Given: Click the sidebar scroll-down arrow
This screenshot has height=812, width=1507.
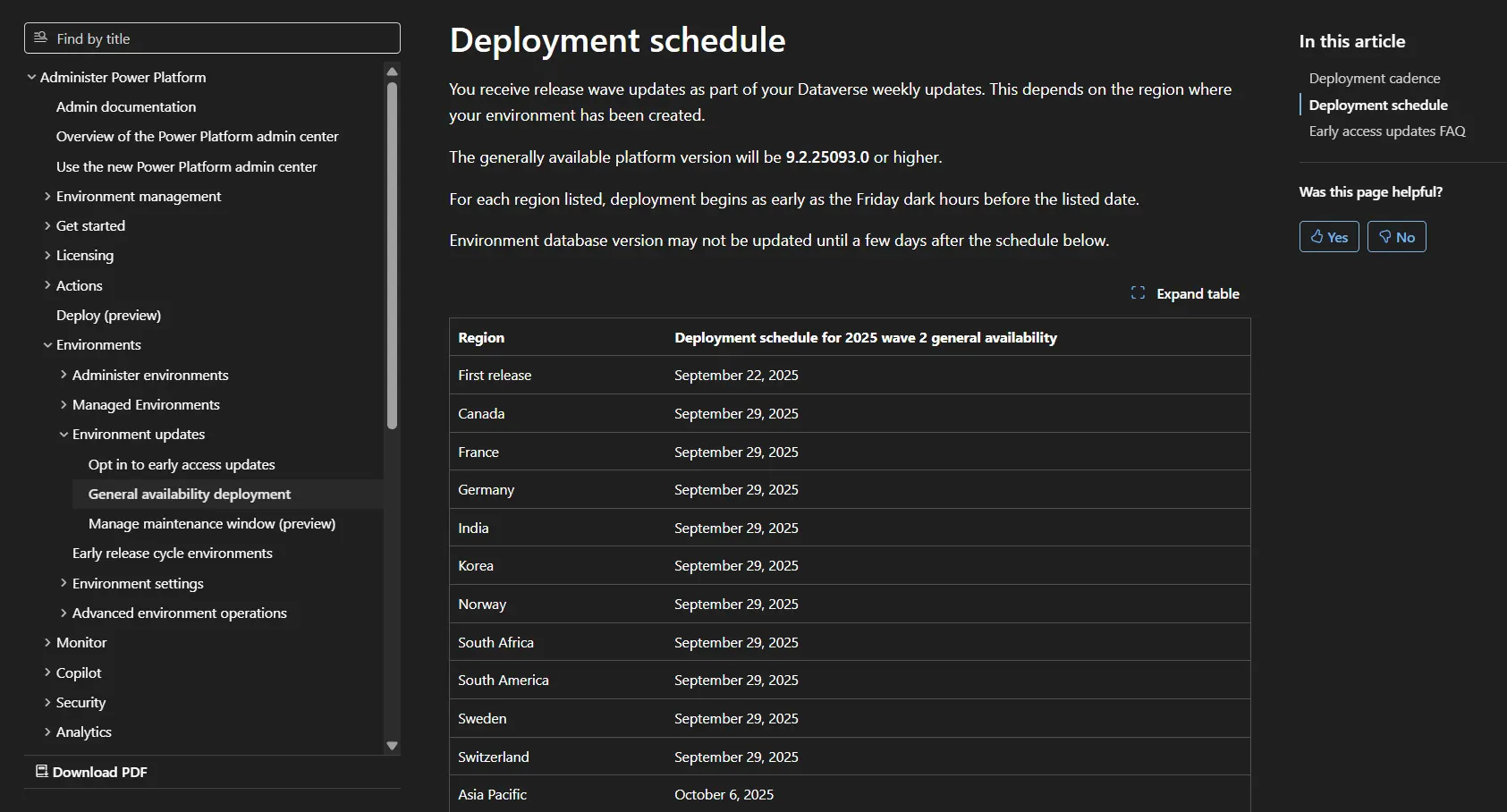Looking at the screenshot, I should [392, 745].
